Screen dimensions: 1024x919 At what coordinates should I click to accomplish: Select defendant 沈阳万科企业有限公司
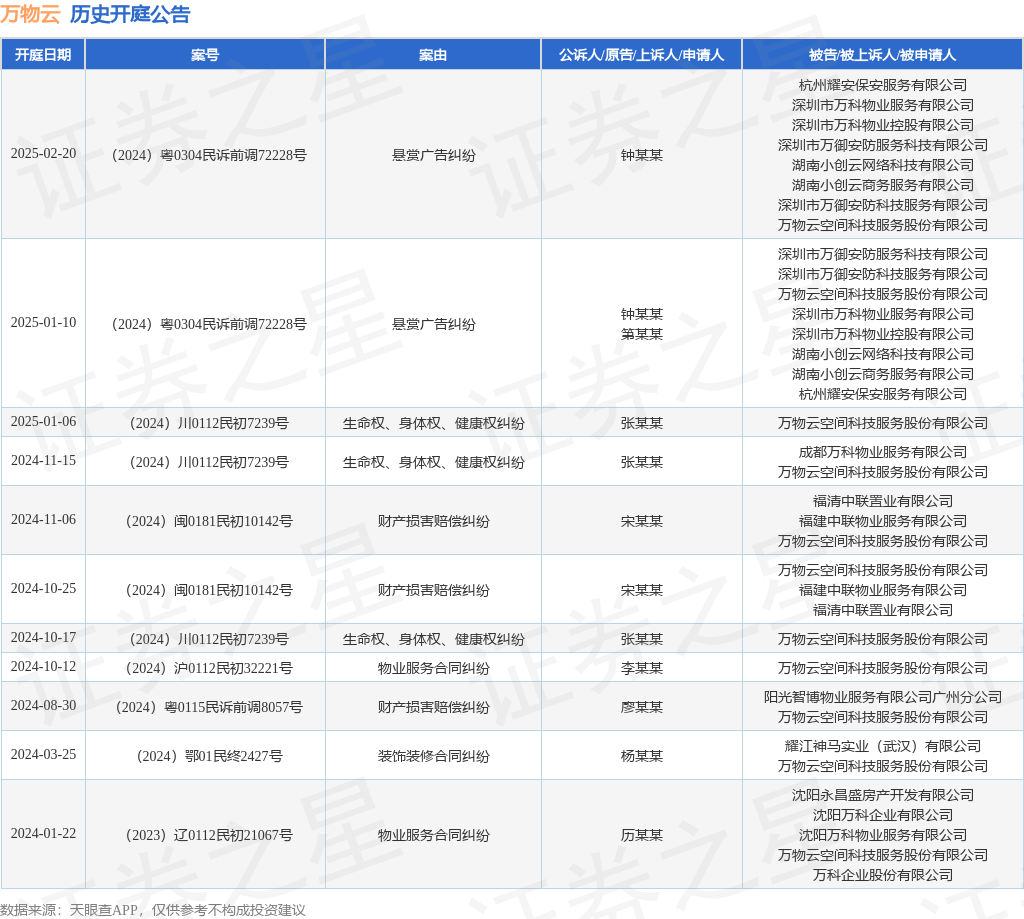point(883,815)
